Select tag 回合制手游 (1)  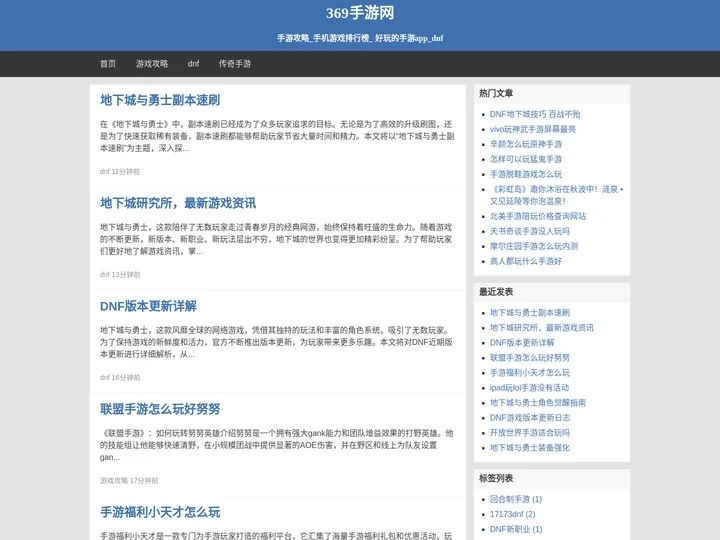coord(516,499)
